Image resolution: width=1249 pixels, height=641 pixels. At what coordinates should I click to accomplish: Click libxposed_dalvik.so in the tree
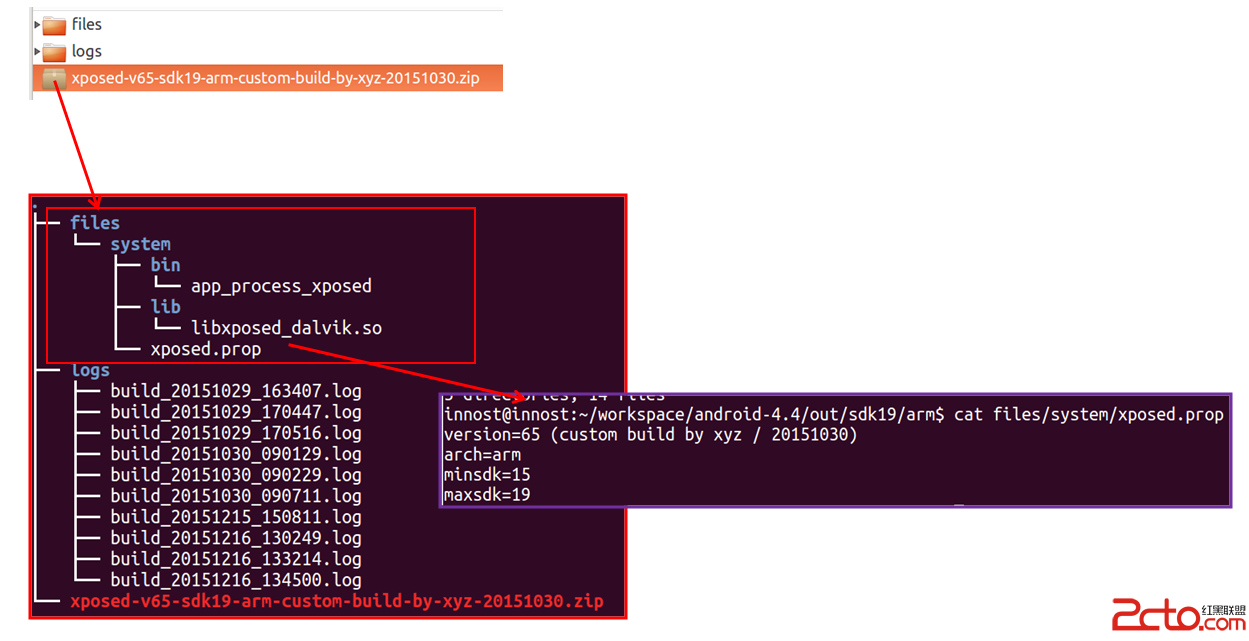click(x=286, y=328)
